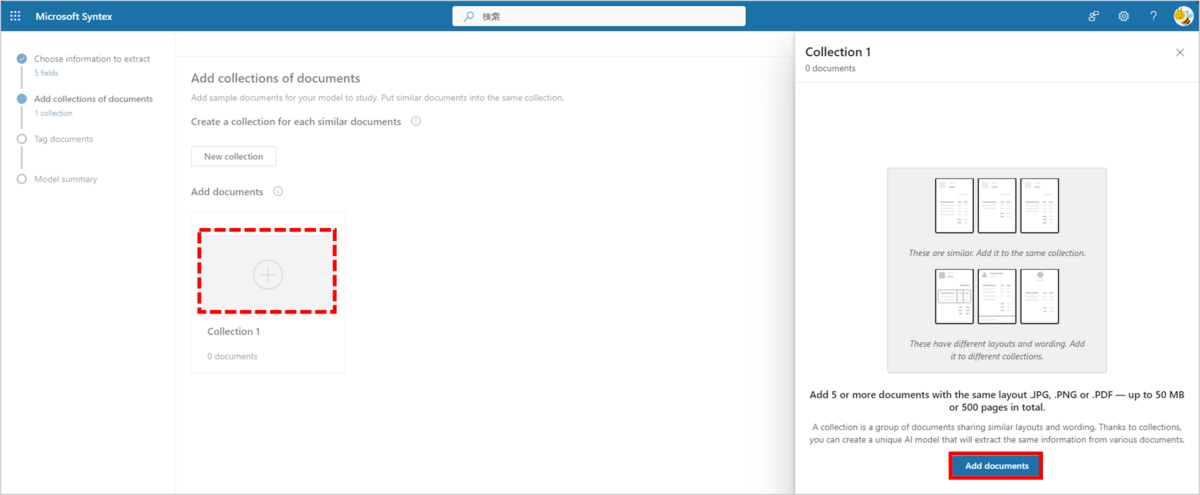Open the app launcher waffle icon
Image resolution: width=1200 pixels, height=495 pixels.
point(15,16)
